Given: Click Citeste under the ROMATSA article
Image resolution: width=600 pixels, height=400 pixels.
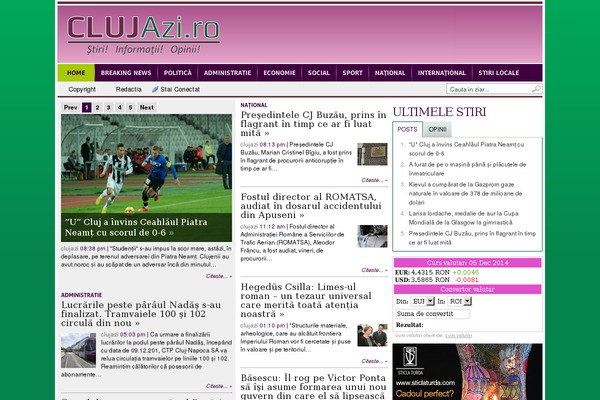Looking at the screenshot, I should 374,270.
